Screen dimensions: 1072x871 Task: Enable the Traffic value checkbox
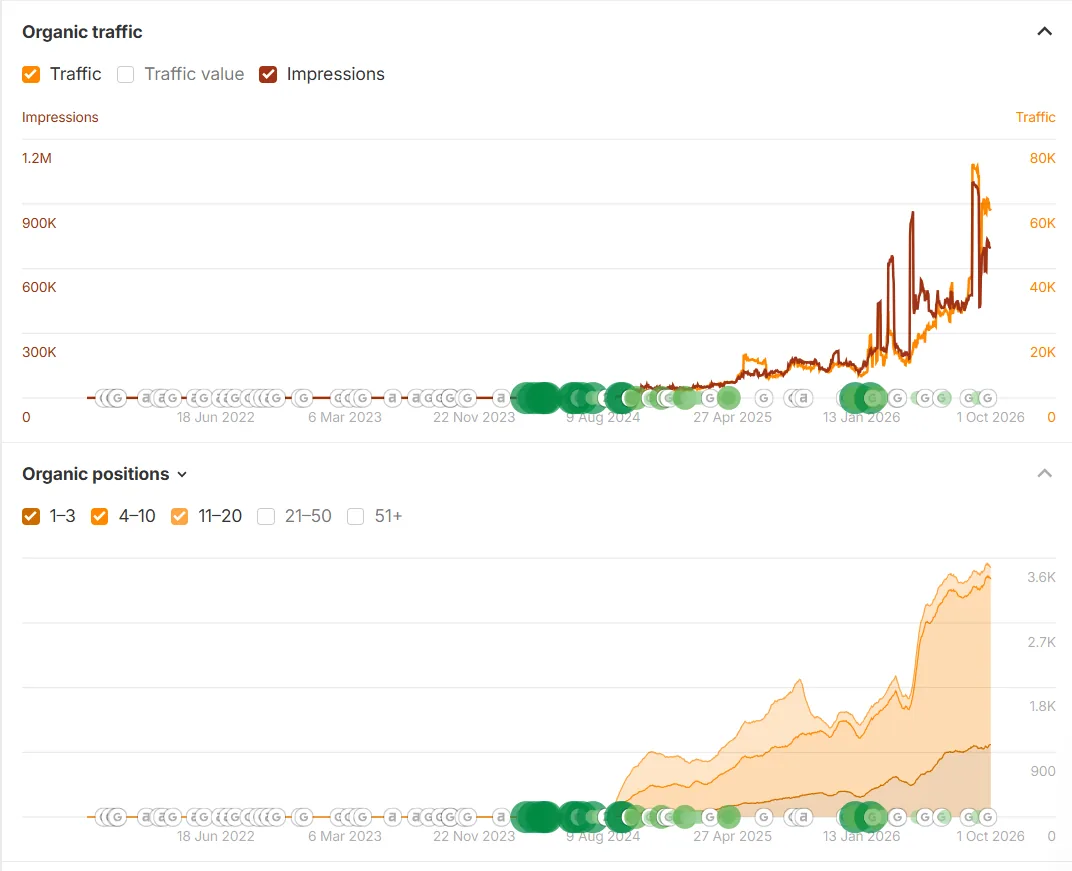coord(125,75)
